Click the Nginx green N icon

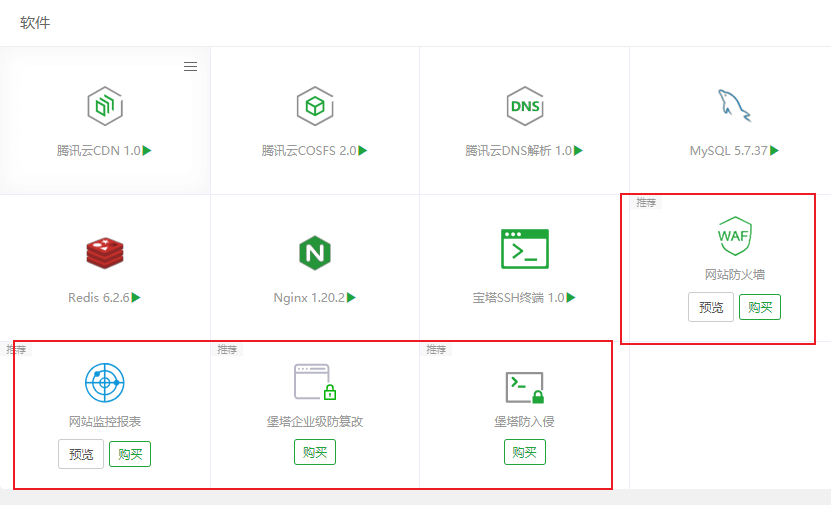(315, 253)
